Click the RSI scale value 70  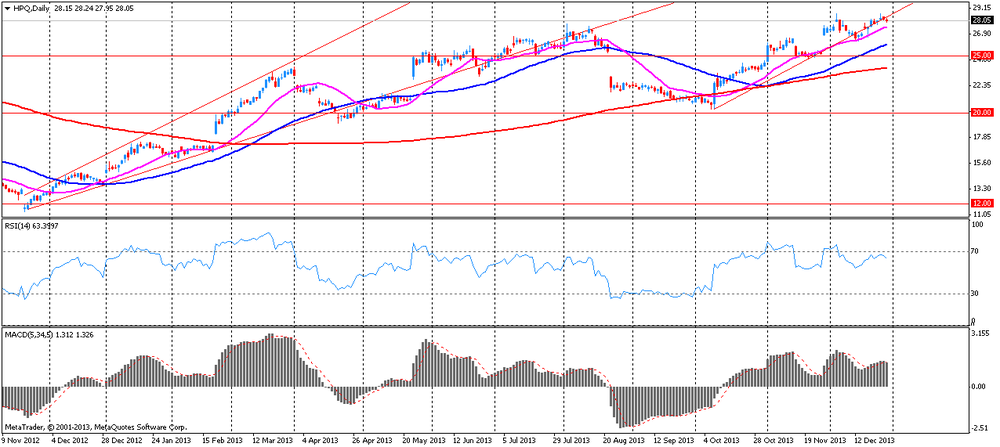974,252
